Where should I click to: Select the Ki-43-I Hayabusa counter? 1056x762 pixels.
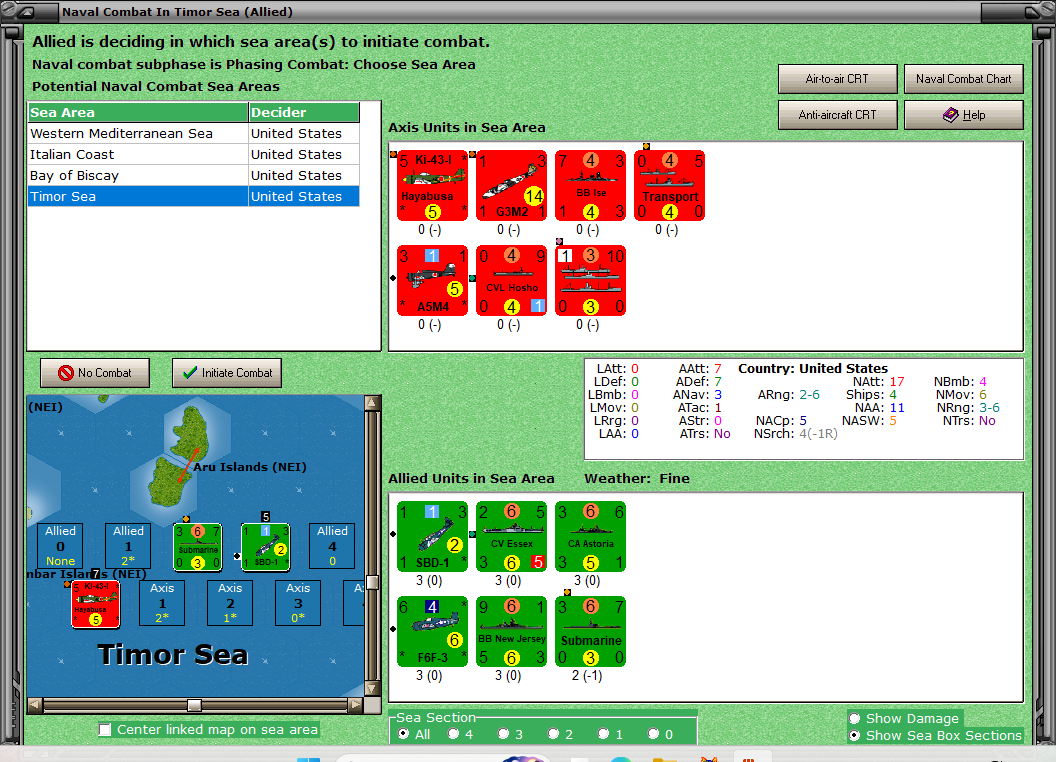click(432, 185)
